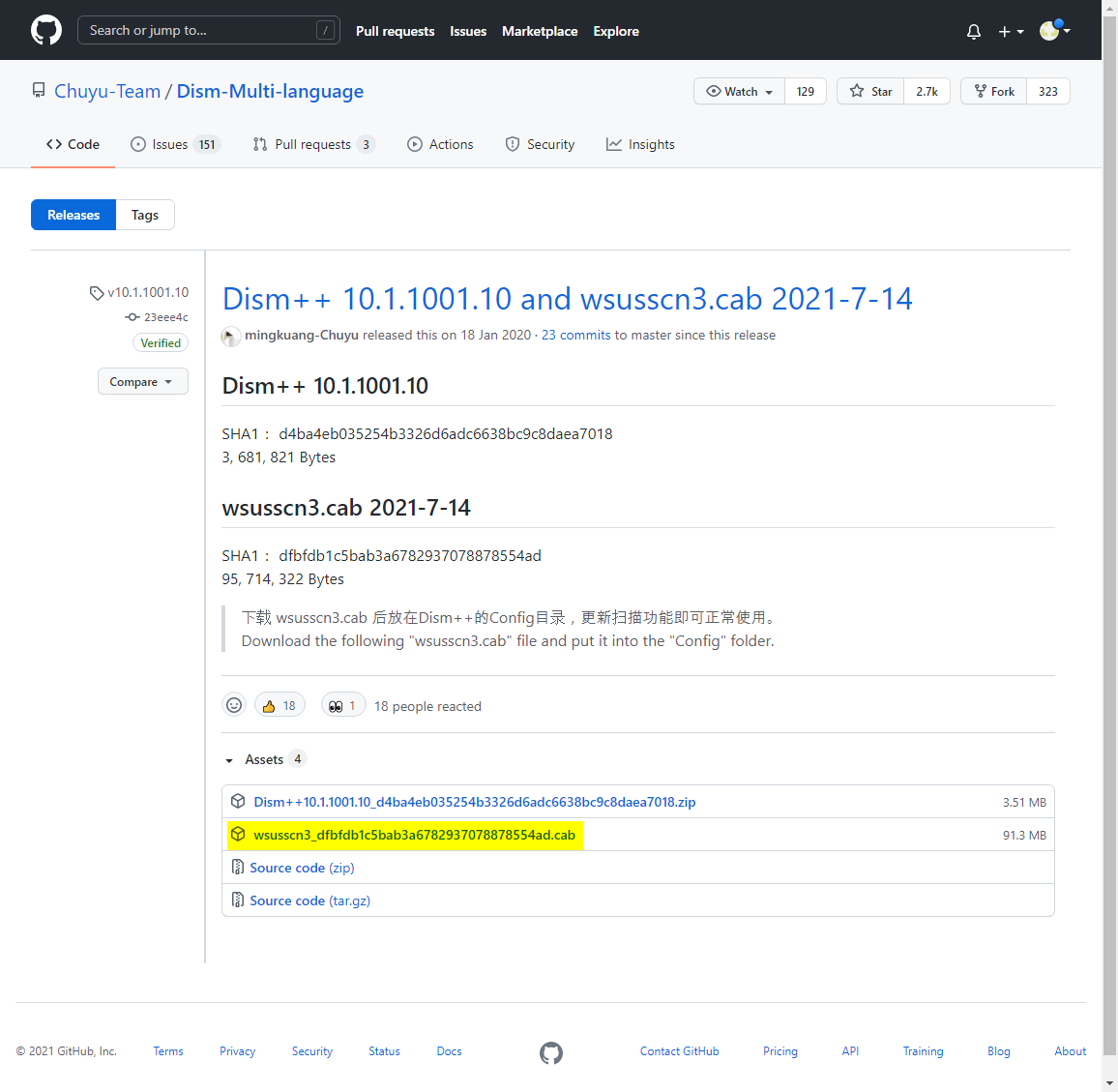
Task: Open the GitHub home logo
Action: pyautogui.click(x=46, y=31)
